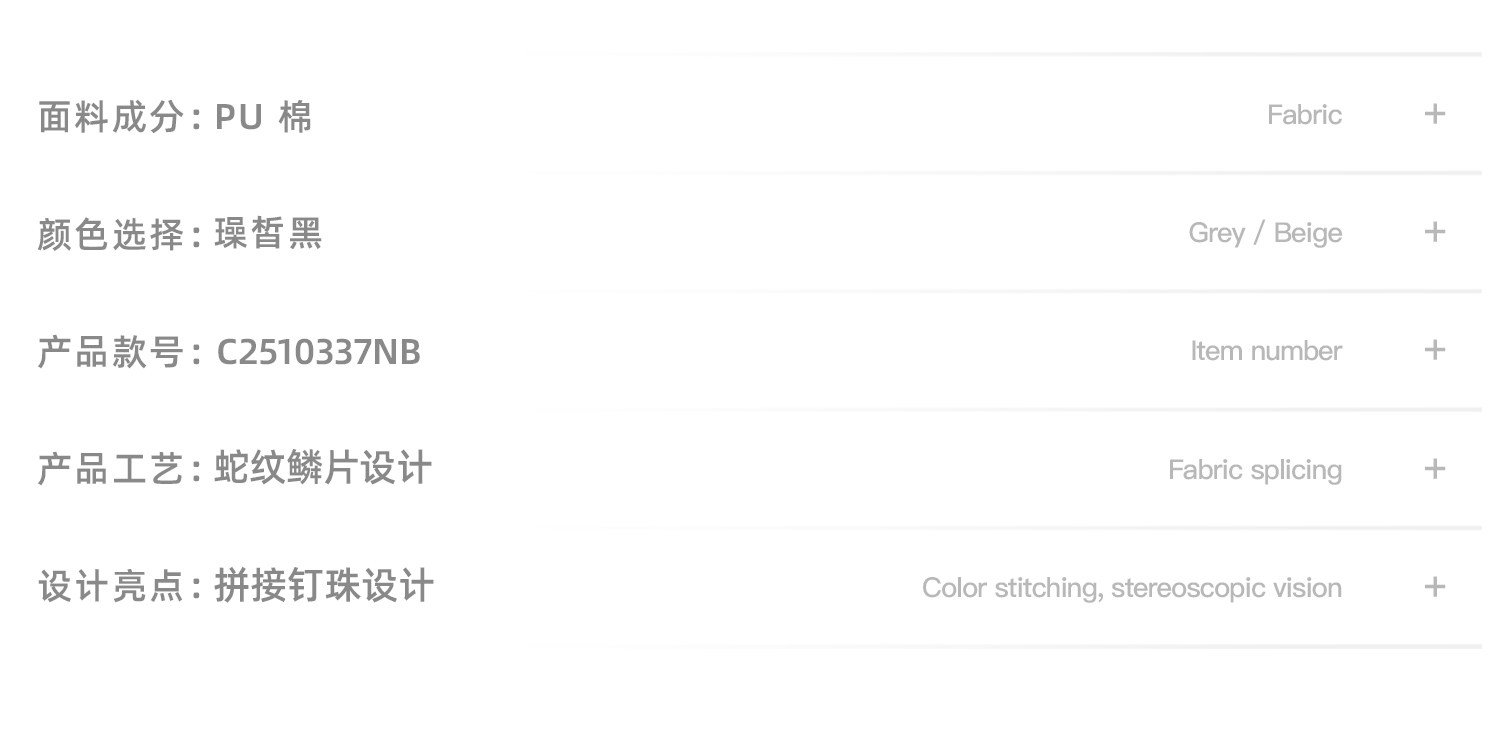Click the Item number caption
Image resolution: width=1500 pixels, height=736 pixels.
(1266, 351)
